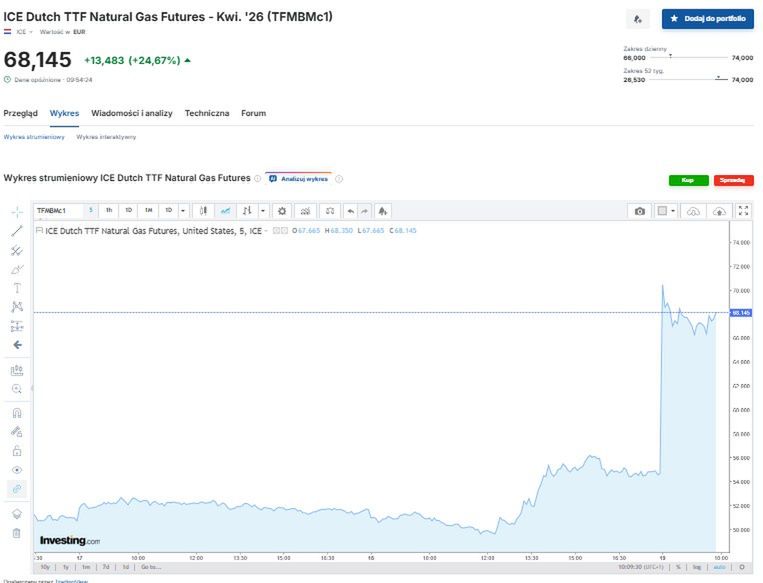Click the load chart cloud icon
This screenshot has width=763, height=583.
coord(693,211)
